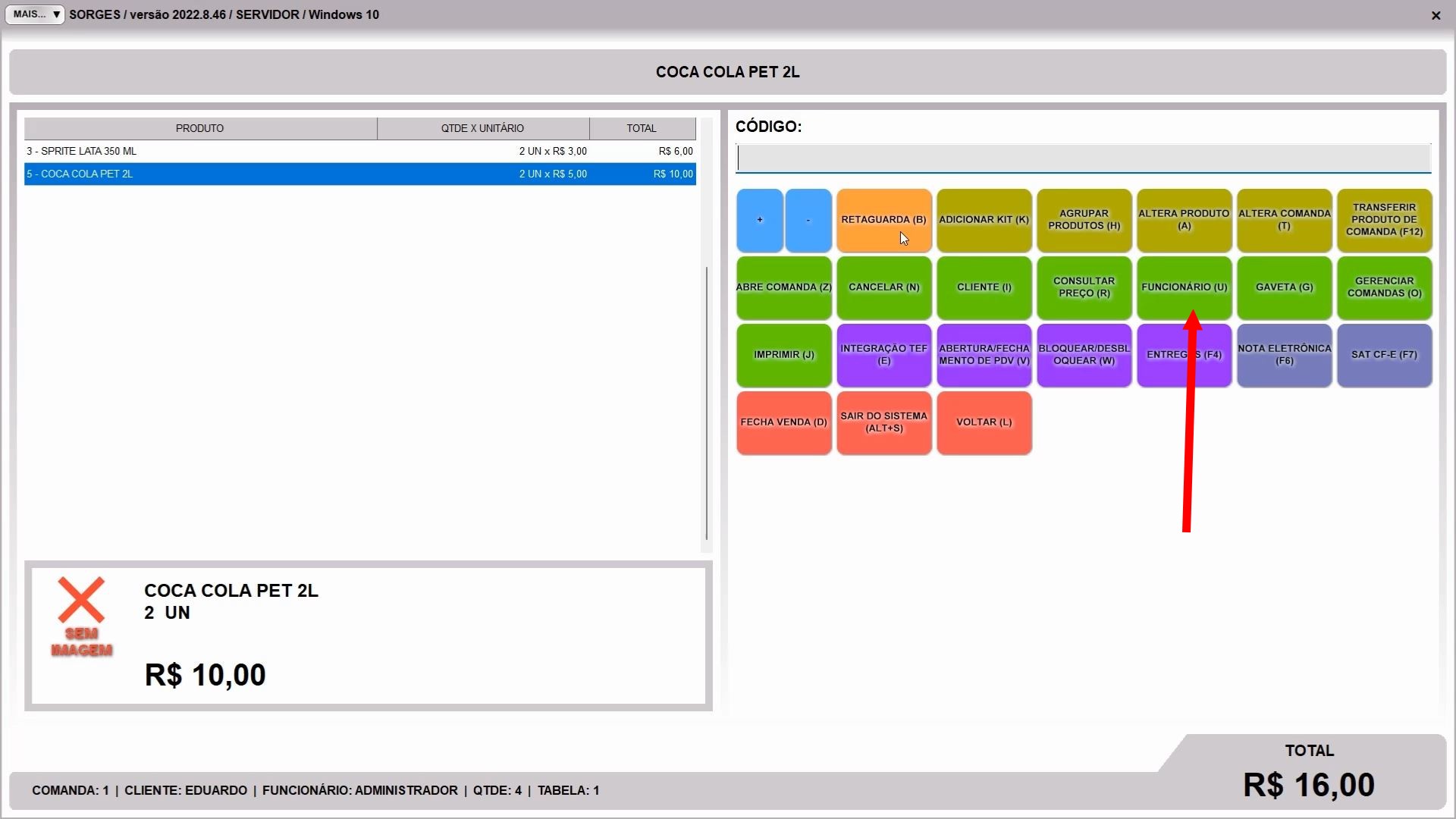
Task: Select Sair do Sistema (ALT+S)
Action: [x=883, y=422]
